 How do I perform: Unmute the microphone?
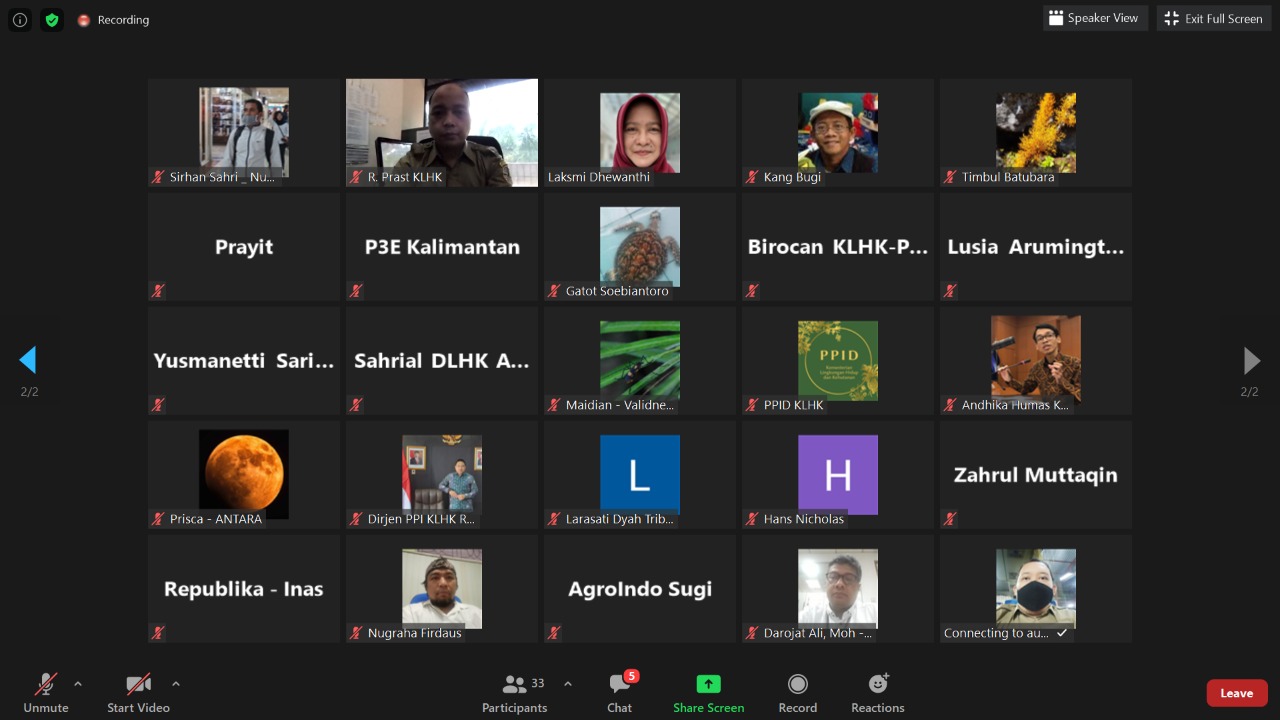pos(46,692)
